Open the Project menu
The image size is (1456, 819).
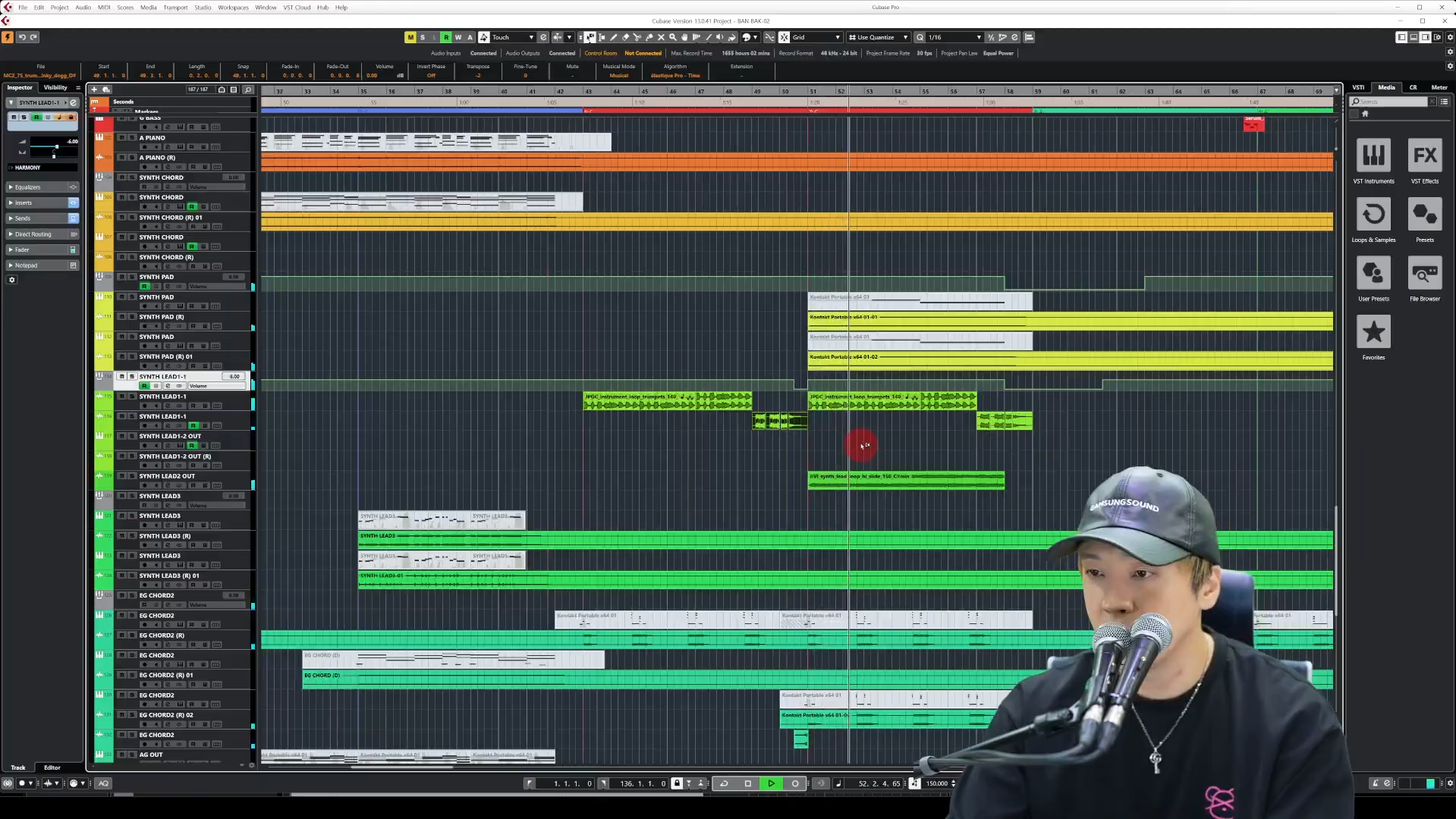(59, 8)
